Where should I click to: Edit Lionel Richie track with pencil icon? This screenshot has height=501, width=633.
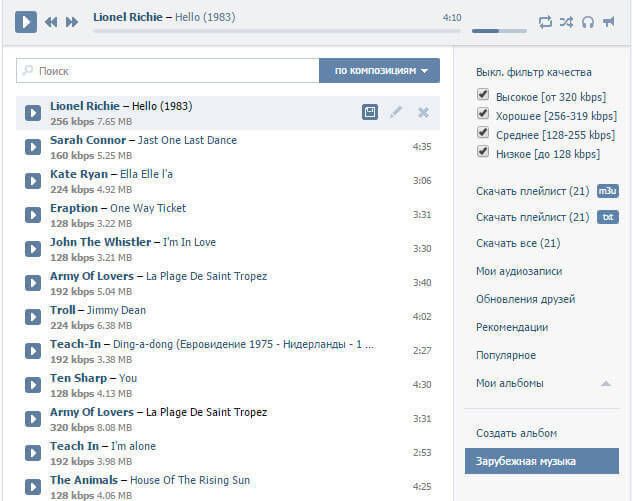pos(396,112)
